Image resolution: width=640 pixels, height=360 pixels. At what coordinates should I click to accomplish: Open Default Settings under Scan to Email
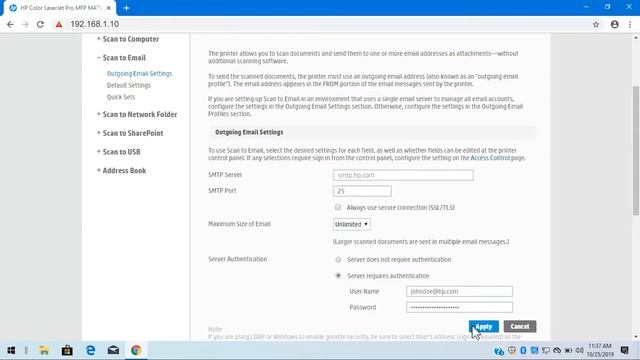129,85
